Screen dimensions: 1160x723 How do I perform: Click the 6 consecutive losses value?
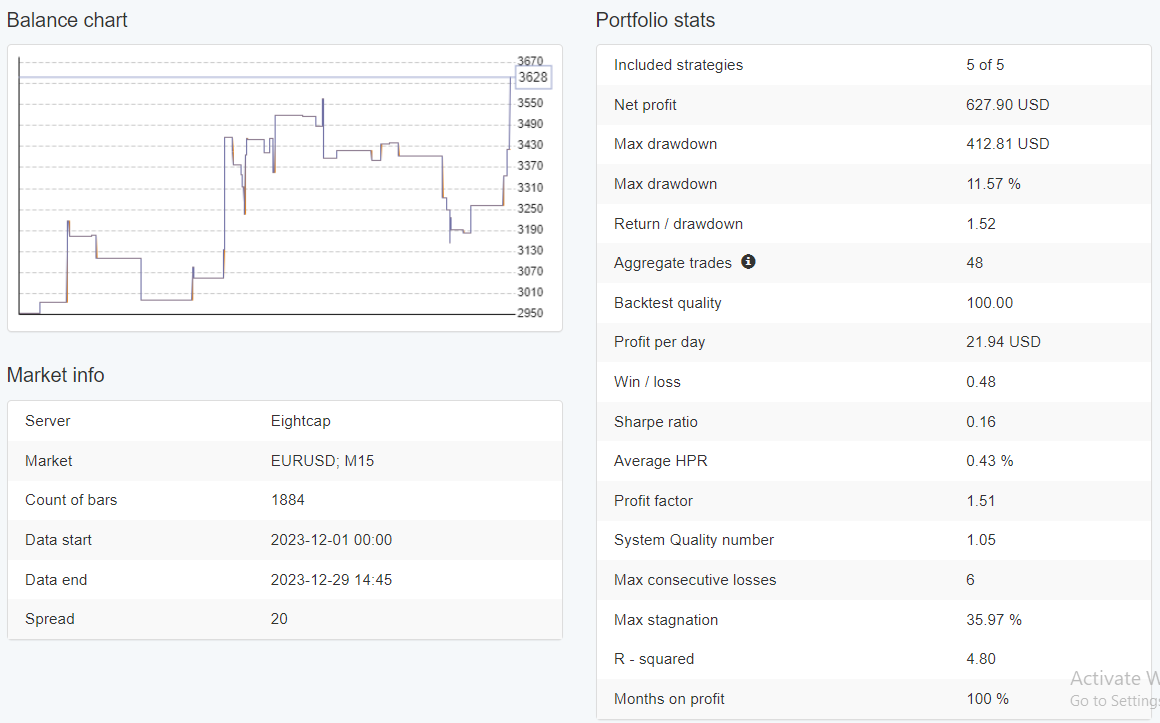click(971, 580)
